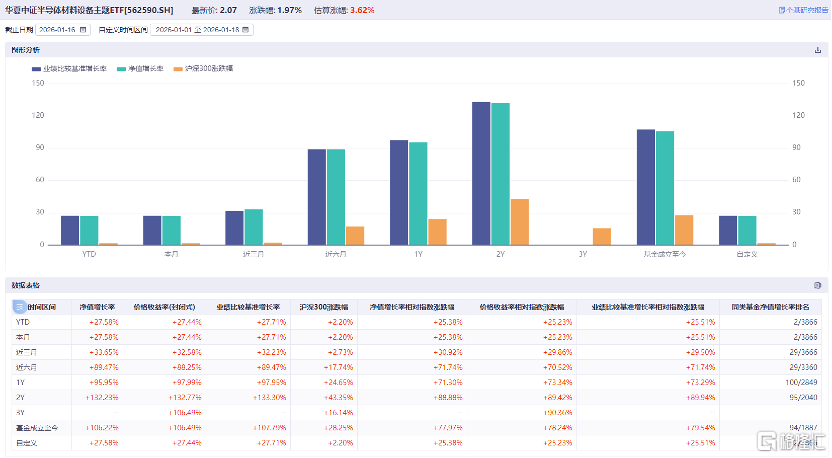Click the +32.58% price return value
832x458 pixels.
point(187,352)
